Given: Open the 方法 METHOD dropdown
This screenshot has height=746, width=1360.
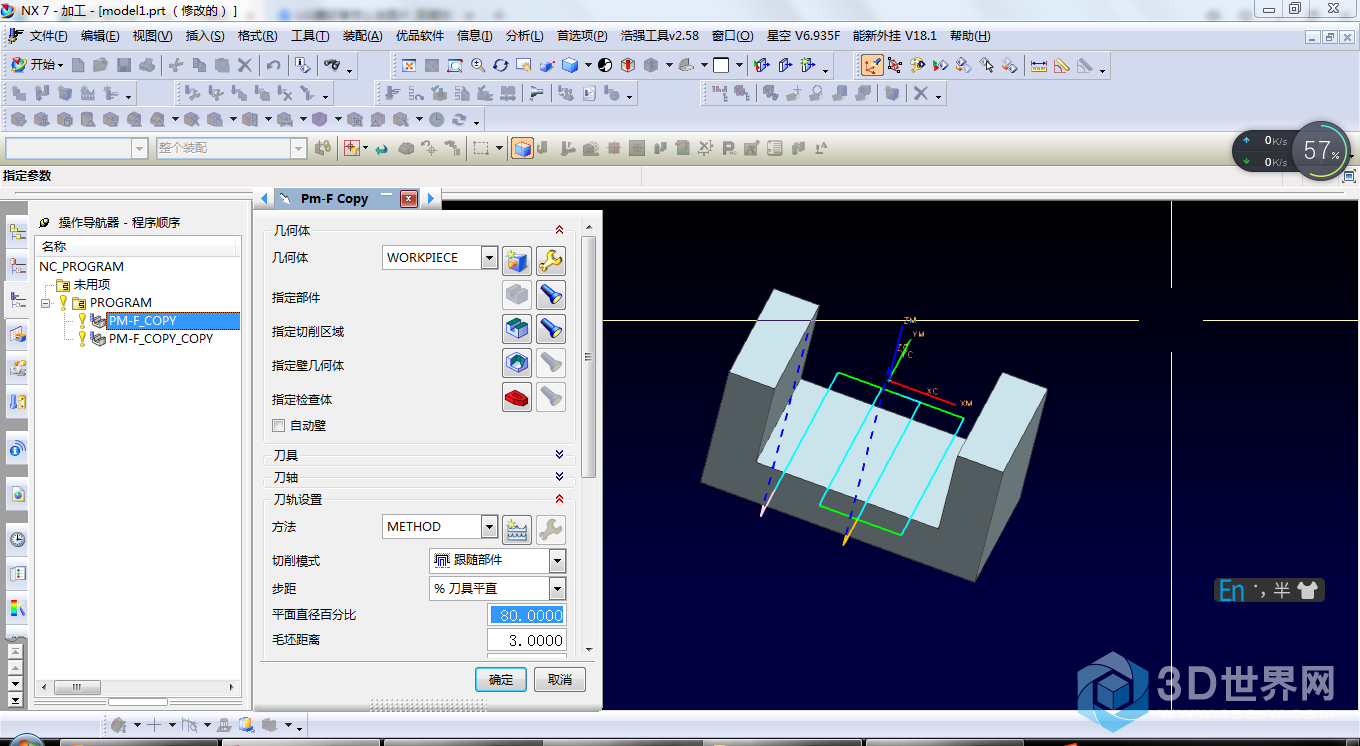Looking at the screenshot, I should pos(489,527).
